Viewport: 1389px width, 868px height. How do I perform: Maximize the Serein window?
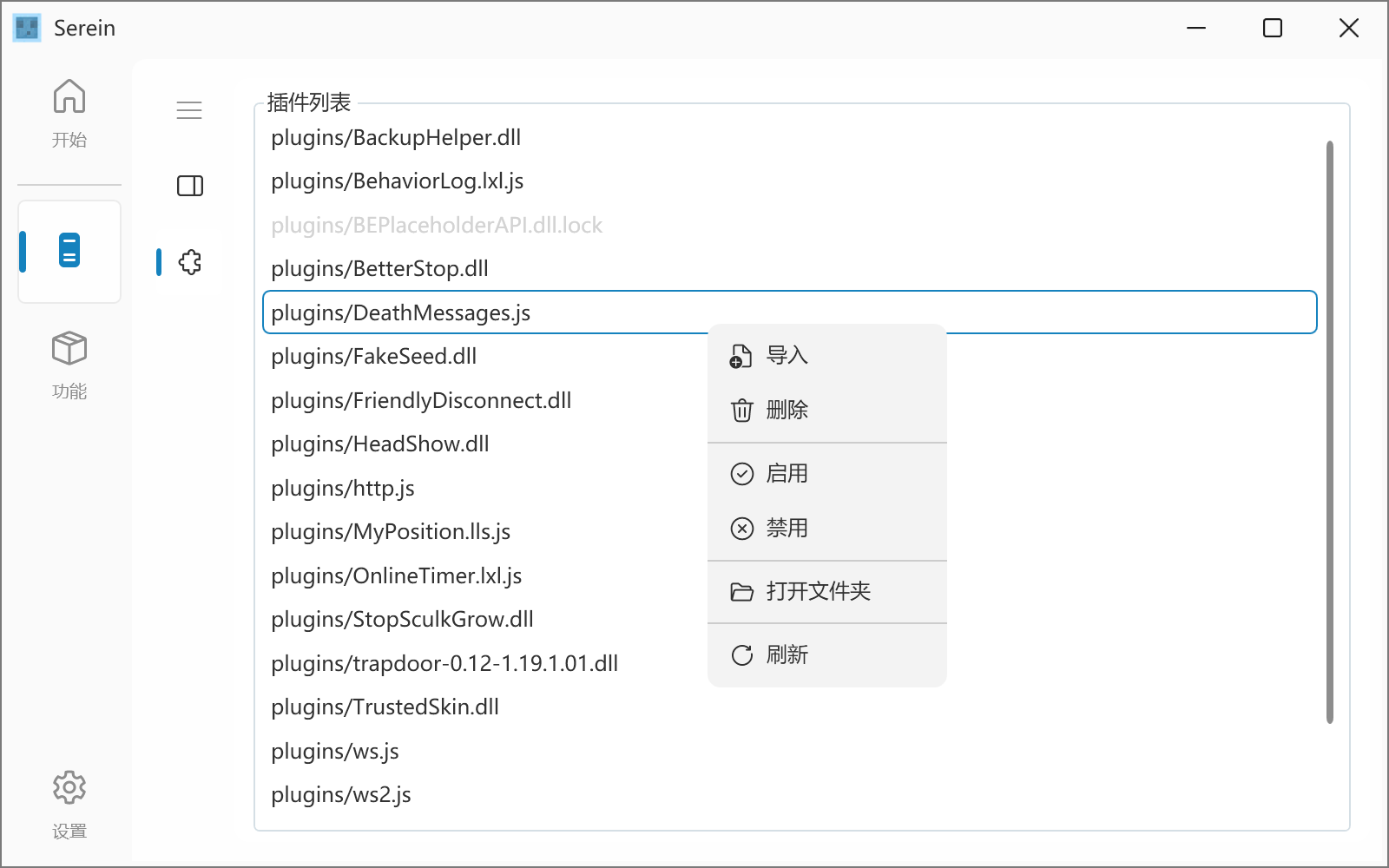(x=1273, y=28)
